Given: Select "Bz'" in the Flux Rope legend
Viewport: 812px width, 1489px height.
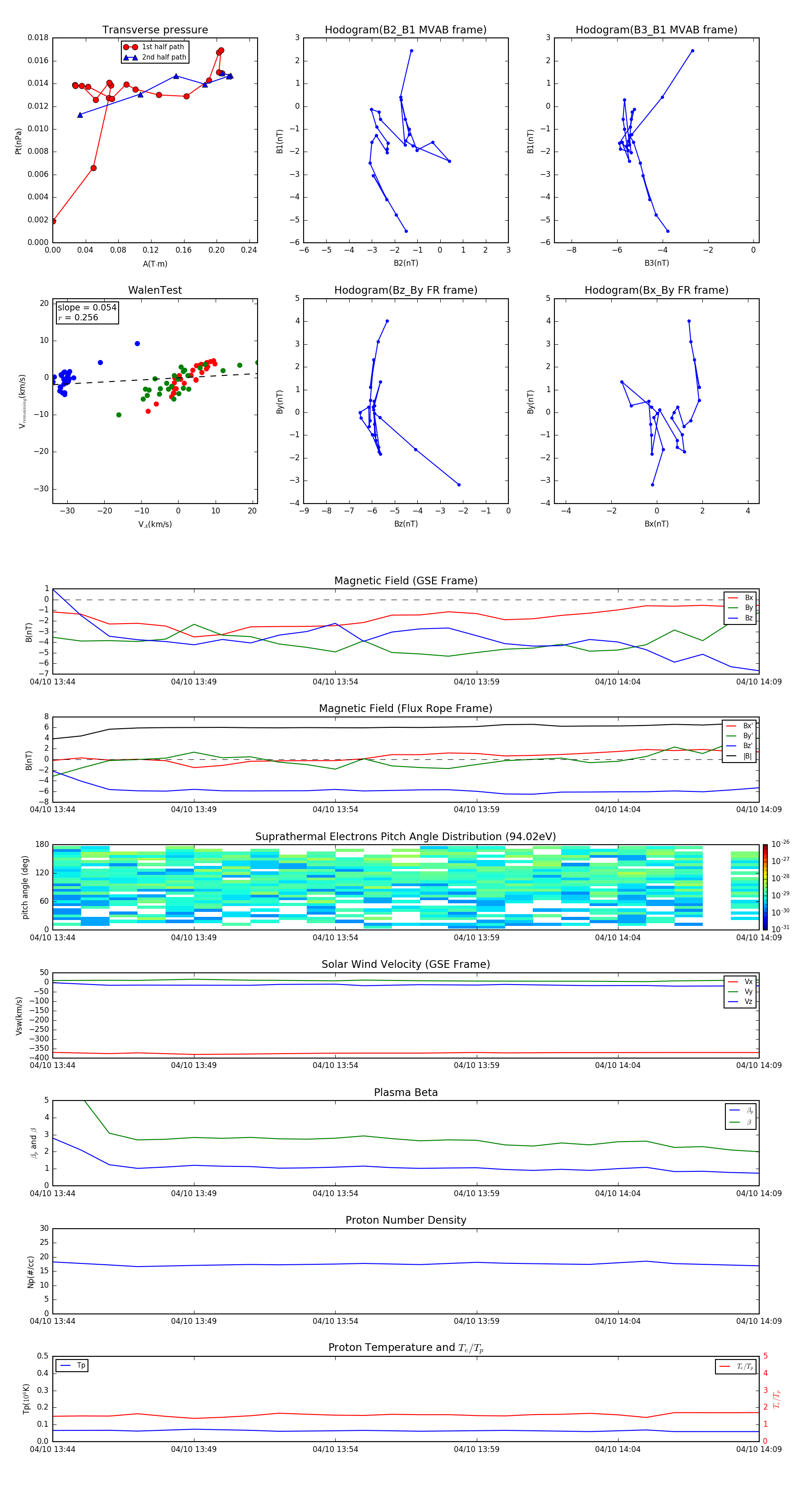Looking at the screenshot, I should click(x=748, y=746).
